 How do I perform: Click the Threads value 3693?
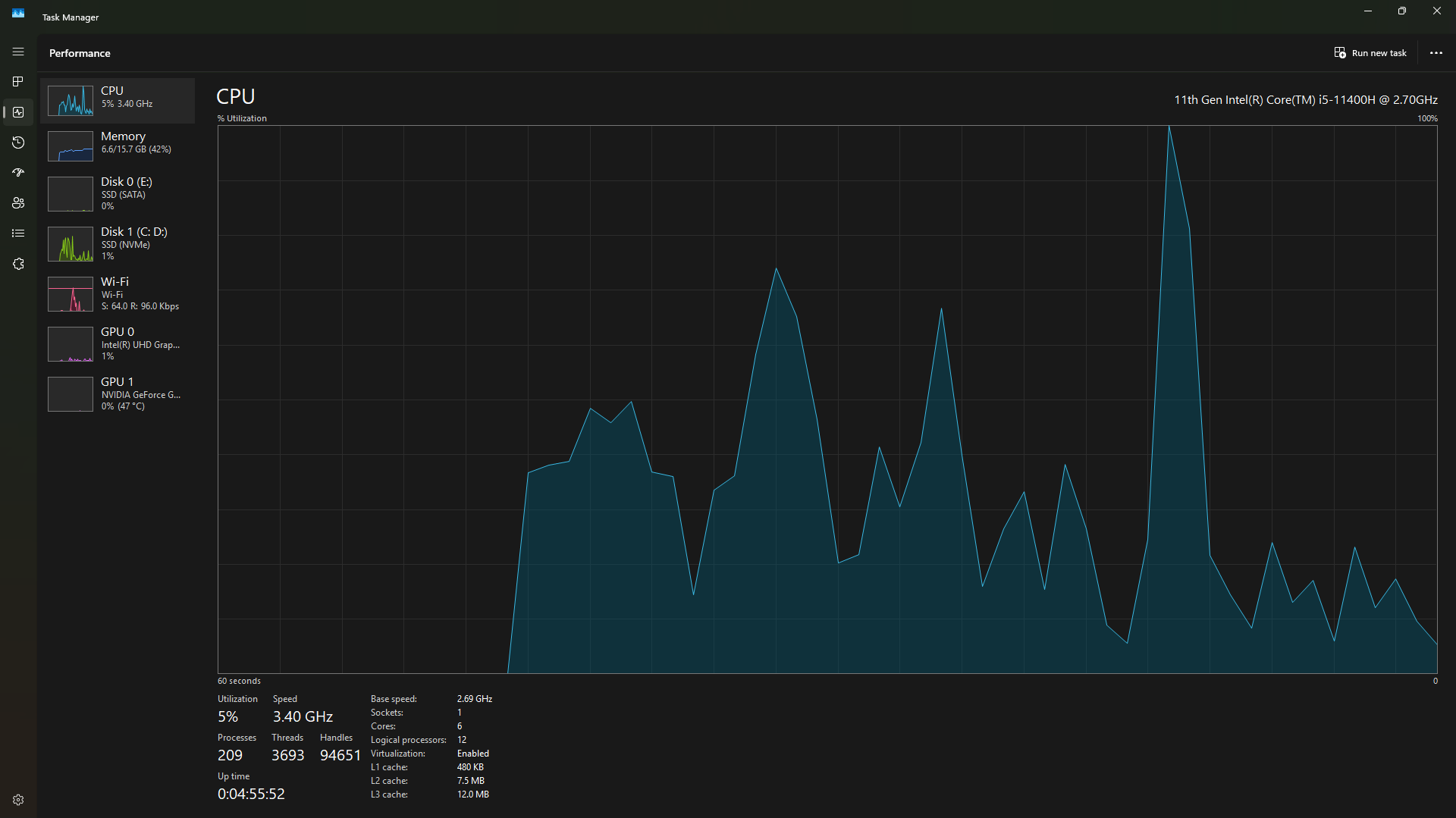pos(287,755)
